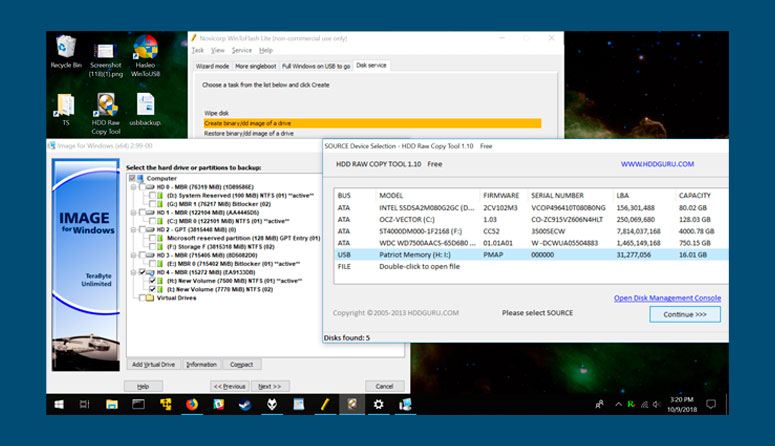Check the HD 0 - MBR (76319 MiB) checkbox
Screen dimensions: 775x446
pos(142,187)
